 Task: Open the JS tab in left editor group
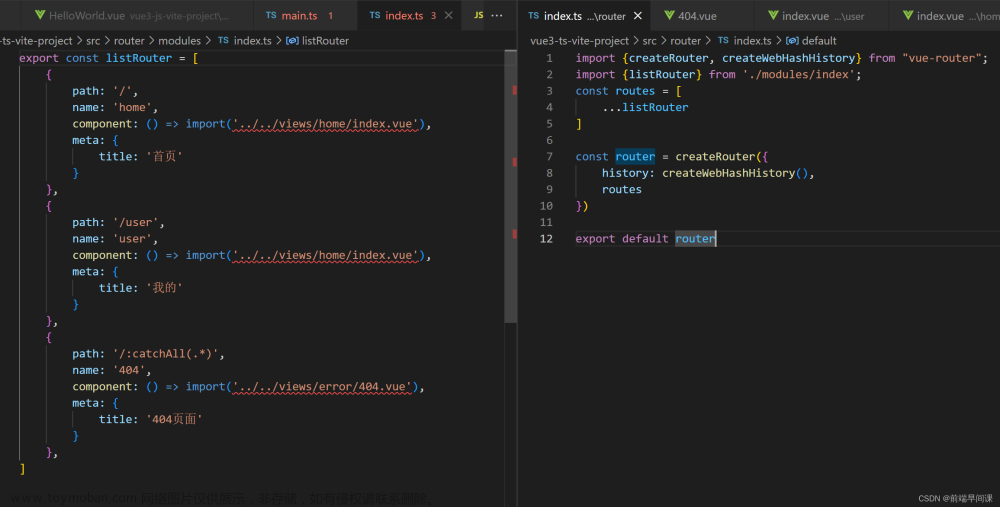(x=478, y=15)
